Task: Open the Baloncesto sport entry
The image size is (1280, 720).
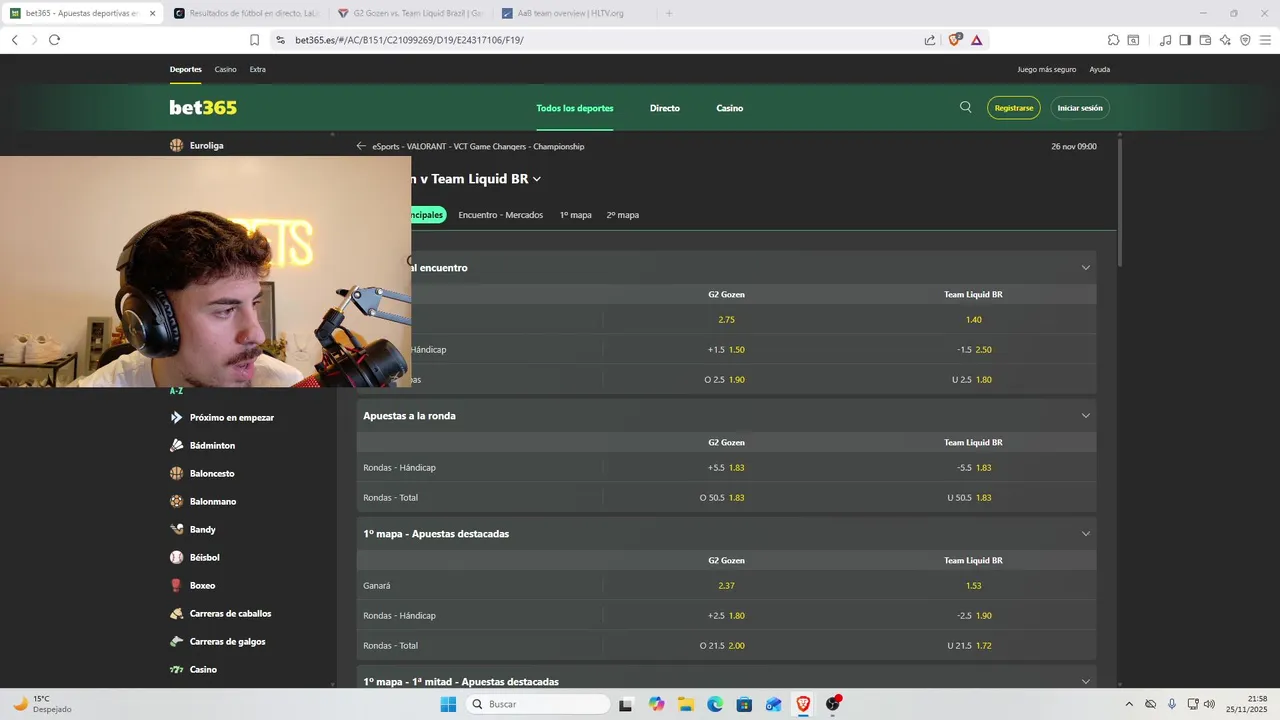Action: (x=202, y=473)
